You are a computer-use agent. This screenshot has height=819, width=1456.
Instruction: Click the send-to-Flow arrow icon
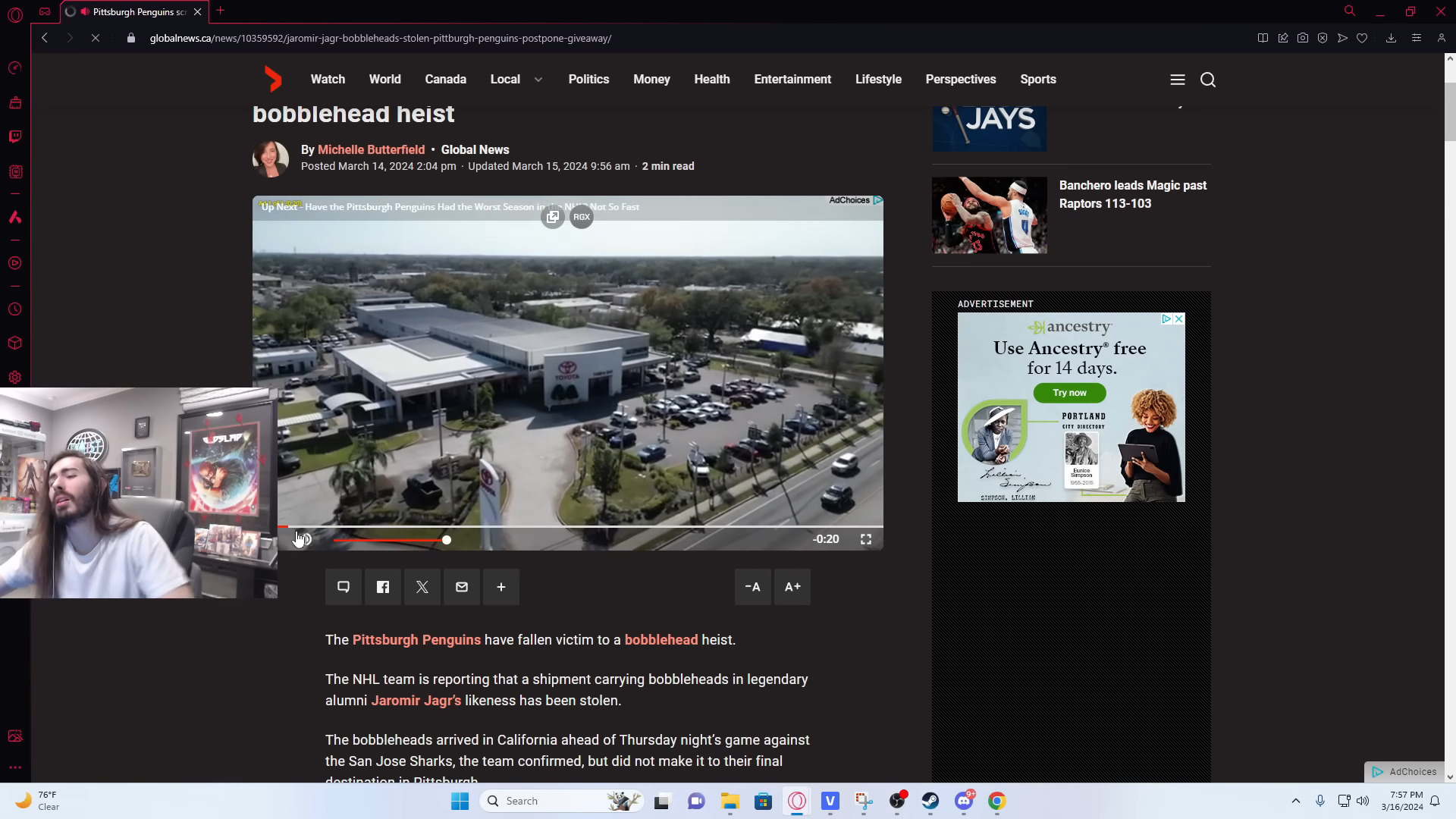click(x=1342, y=38)
